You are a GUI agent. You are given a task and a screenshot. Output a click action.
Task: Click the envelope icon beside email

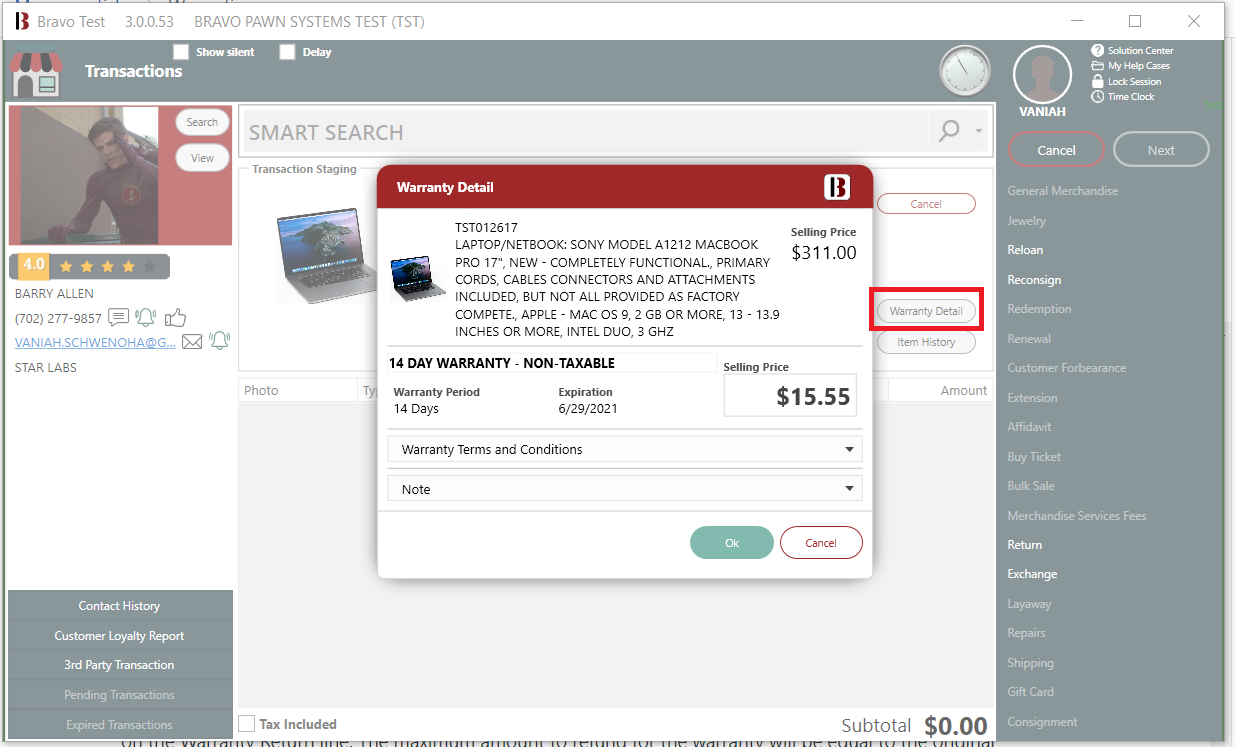(x=192, y=342)
